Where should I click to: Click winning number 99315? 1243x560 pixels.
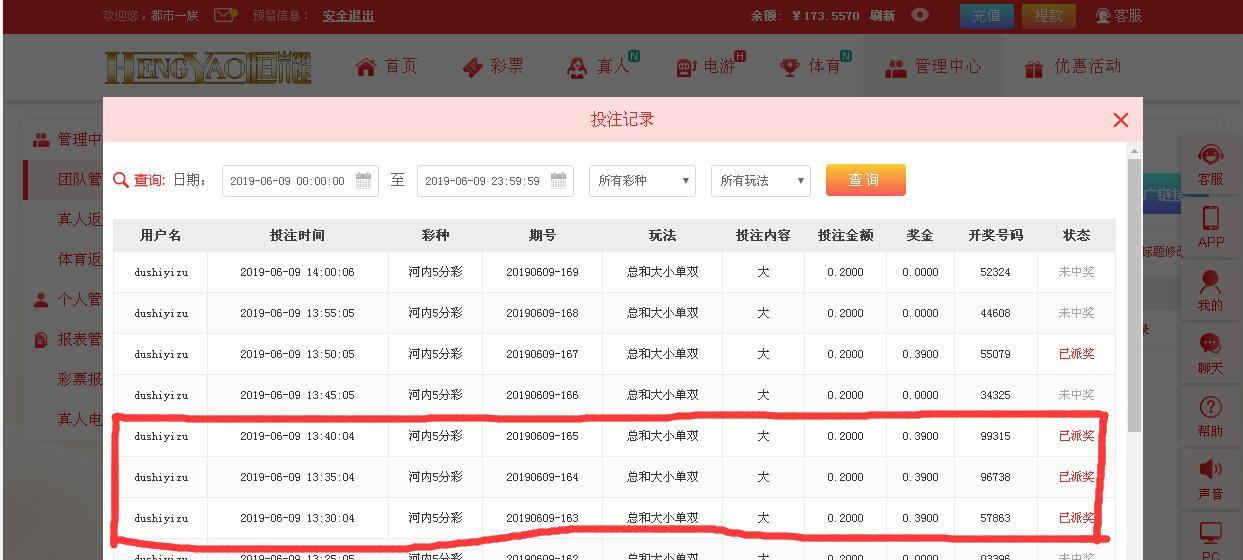[995, 436]
